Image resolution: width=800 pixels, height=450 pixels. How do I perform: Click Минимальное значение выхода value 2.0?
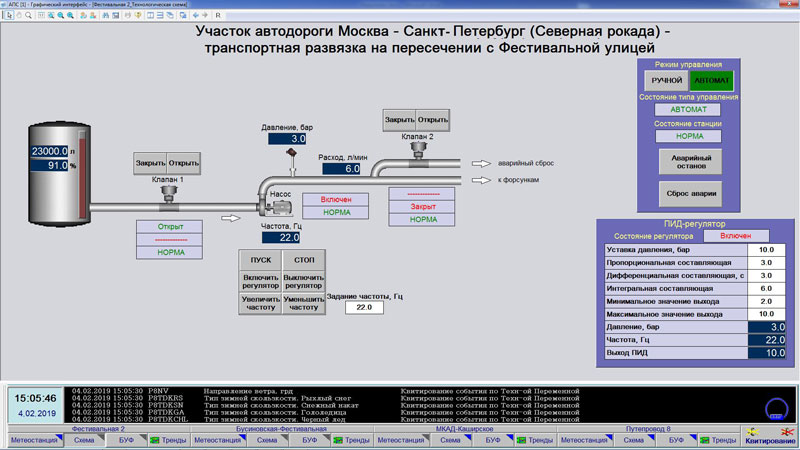pos(766,301)
